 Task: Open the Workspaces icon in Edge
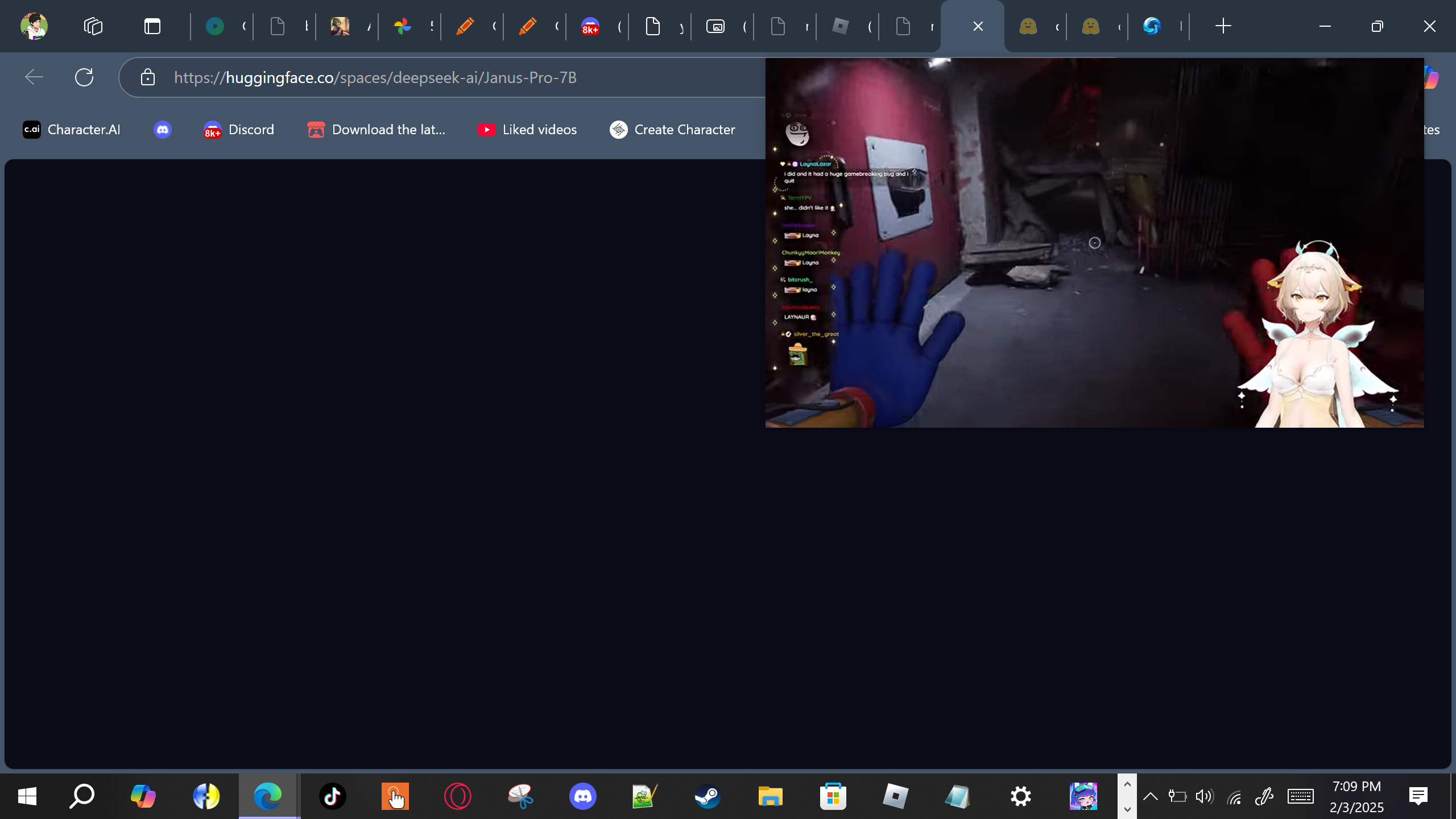point(93,26)
